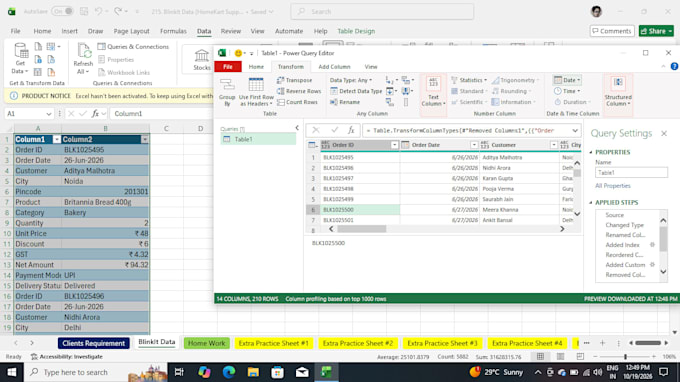This screenshot has width=680, height=382.
Task: Click the Rename column button
Action: (x=345, y=102)
